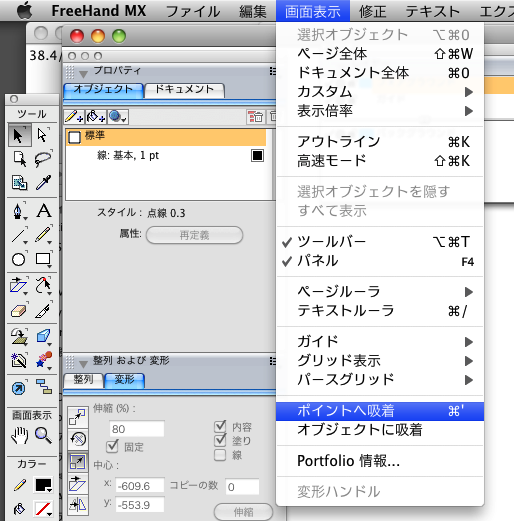
Task: Select the Ellipse tool
Action: tap(19, 259)
